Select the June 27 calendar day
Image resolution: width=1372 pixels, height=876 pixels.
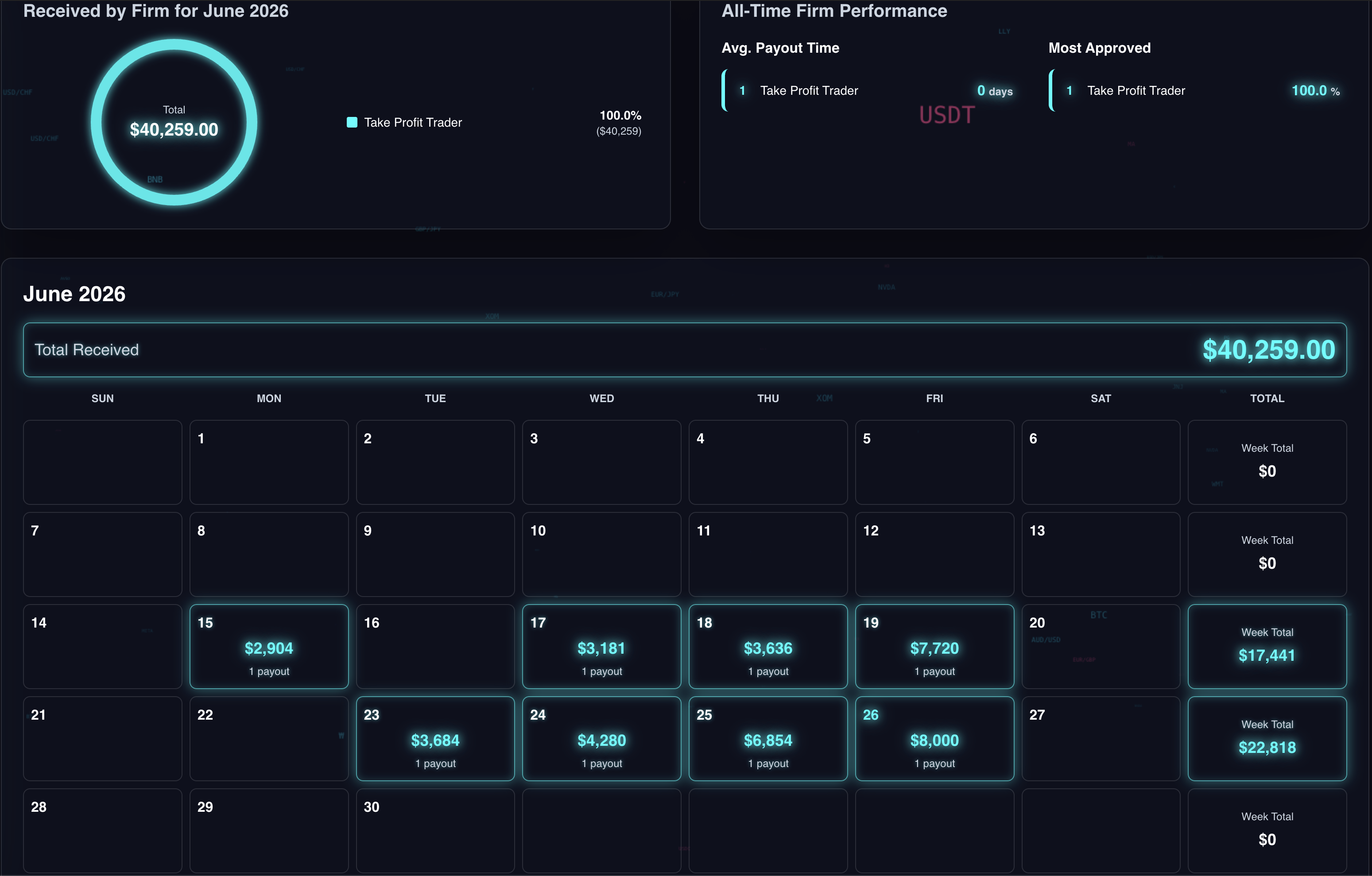[x=1101, y=739]
